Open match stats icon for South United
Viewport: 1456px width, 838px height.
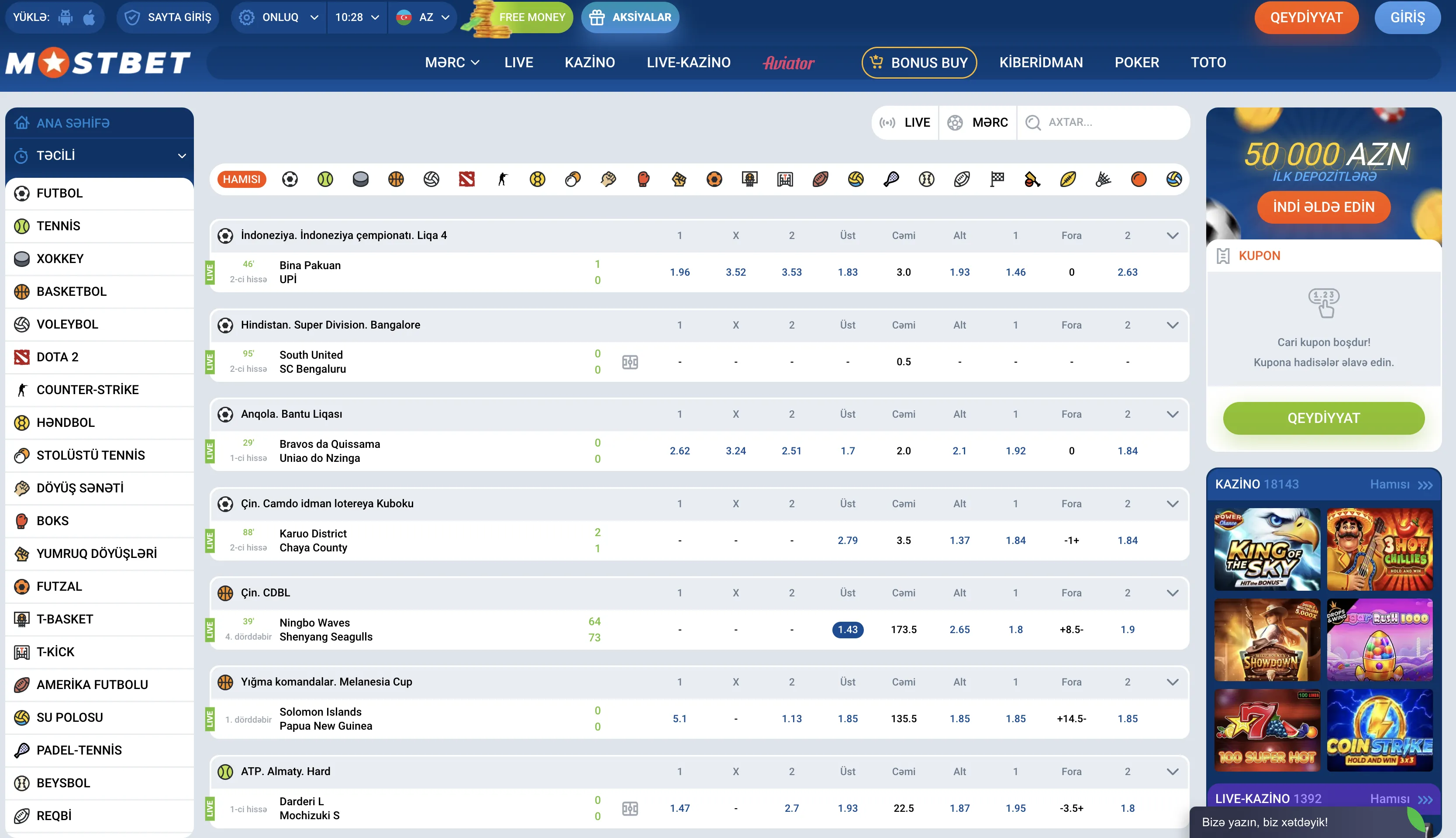(x=630, y=362)
